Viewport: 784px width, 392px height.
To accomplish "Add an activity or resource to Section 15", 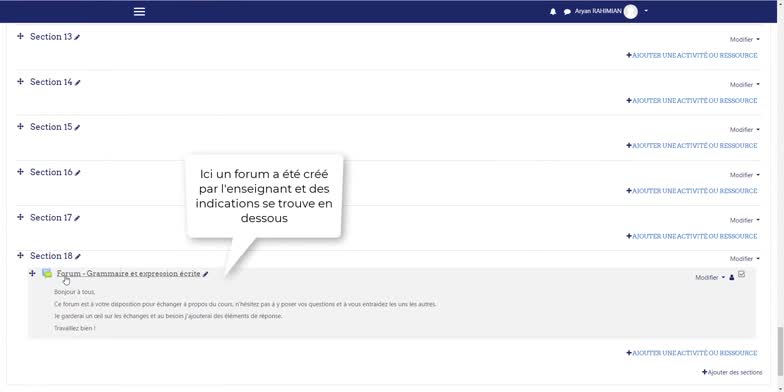I will pos(692,146).
